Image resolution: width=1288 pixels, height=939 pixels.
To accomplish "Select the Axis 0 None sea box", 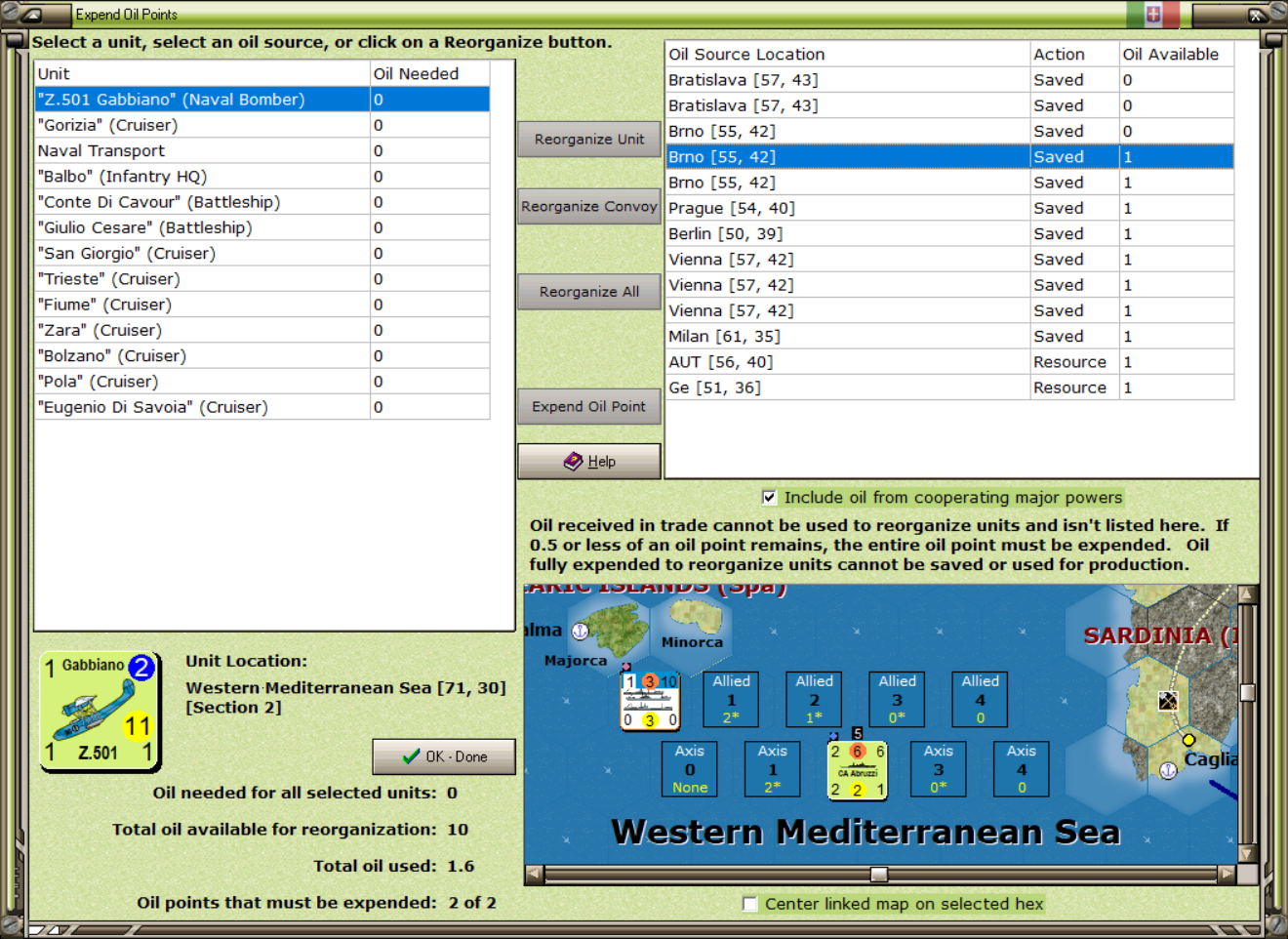I will pyautogui.click(x=689, y=769).
